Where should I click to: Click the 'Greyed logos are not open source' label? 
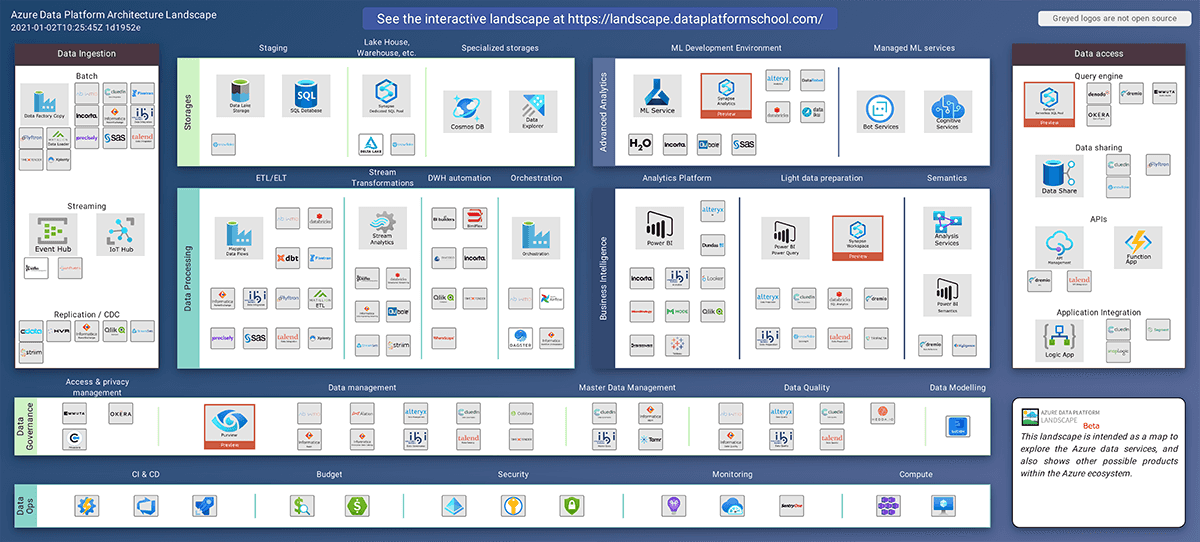point(1113,19)
